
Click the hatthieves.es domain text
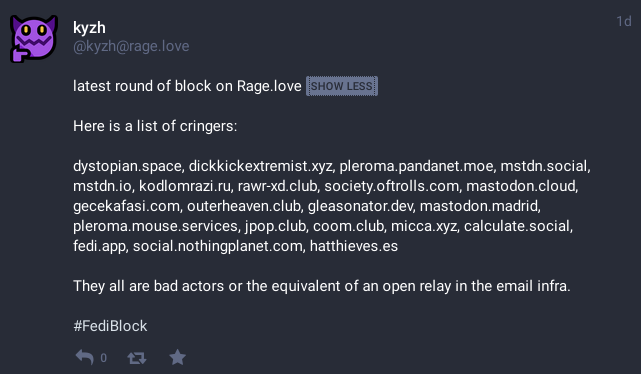(354, 246)
